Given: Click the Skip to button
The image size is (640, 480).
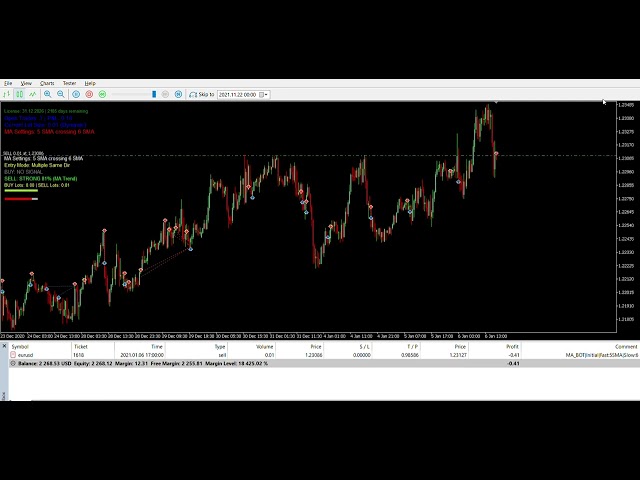Looking at the screenshot, I should [202, 94].
